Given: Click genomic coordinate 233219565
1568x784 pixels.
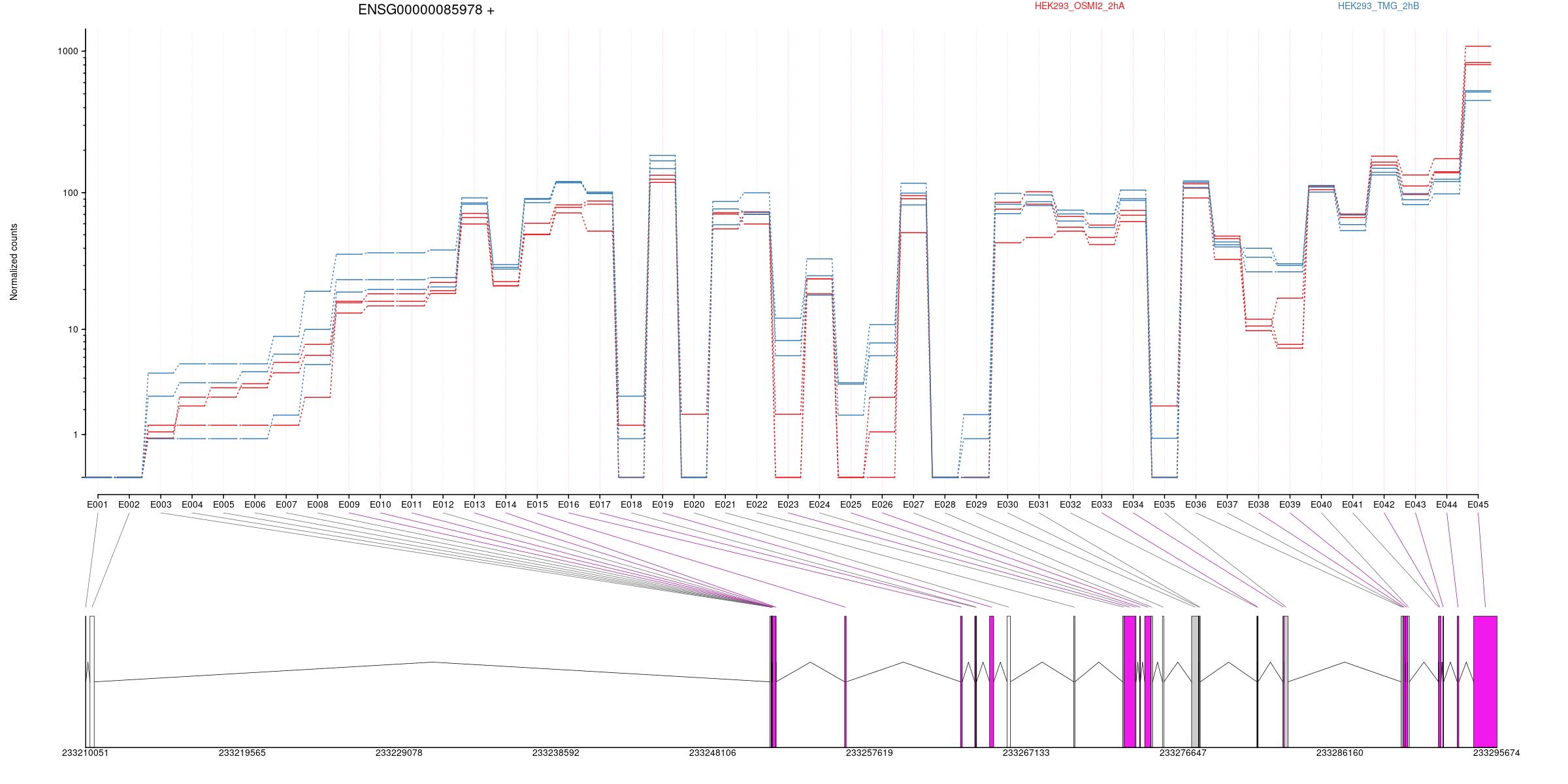Looking at the screenshot, I should (242, 753).
